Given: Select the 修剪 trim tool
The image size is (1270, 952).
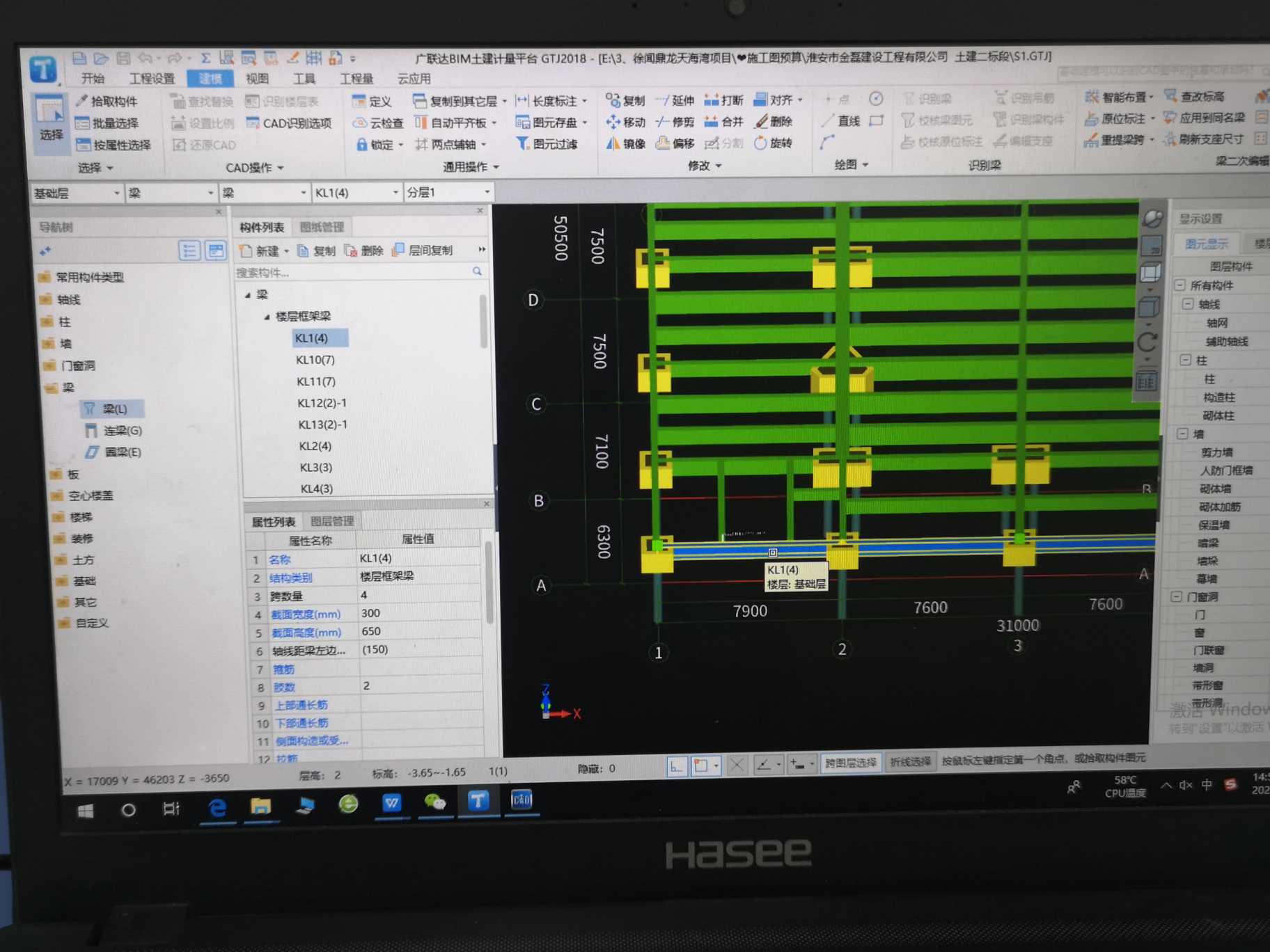Looking at the screenshot, I should [675, 122].
